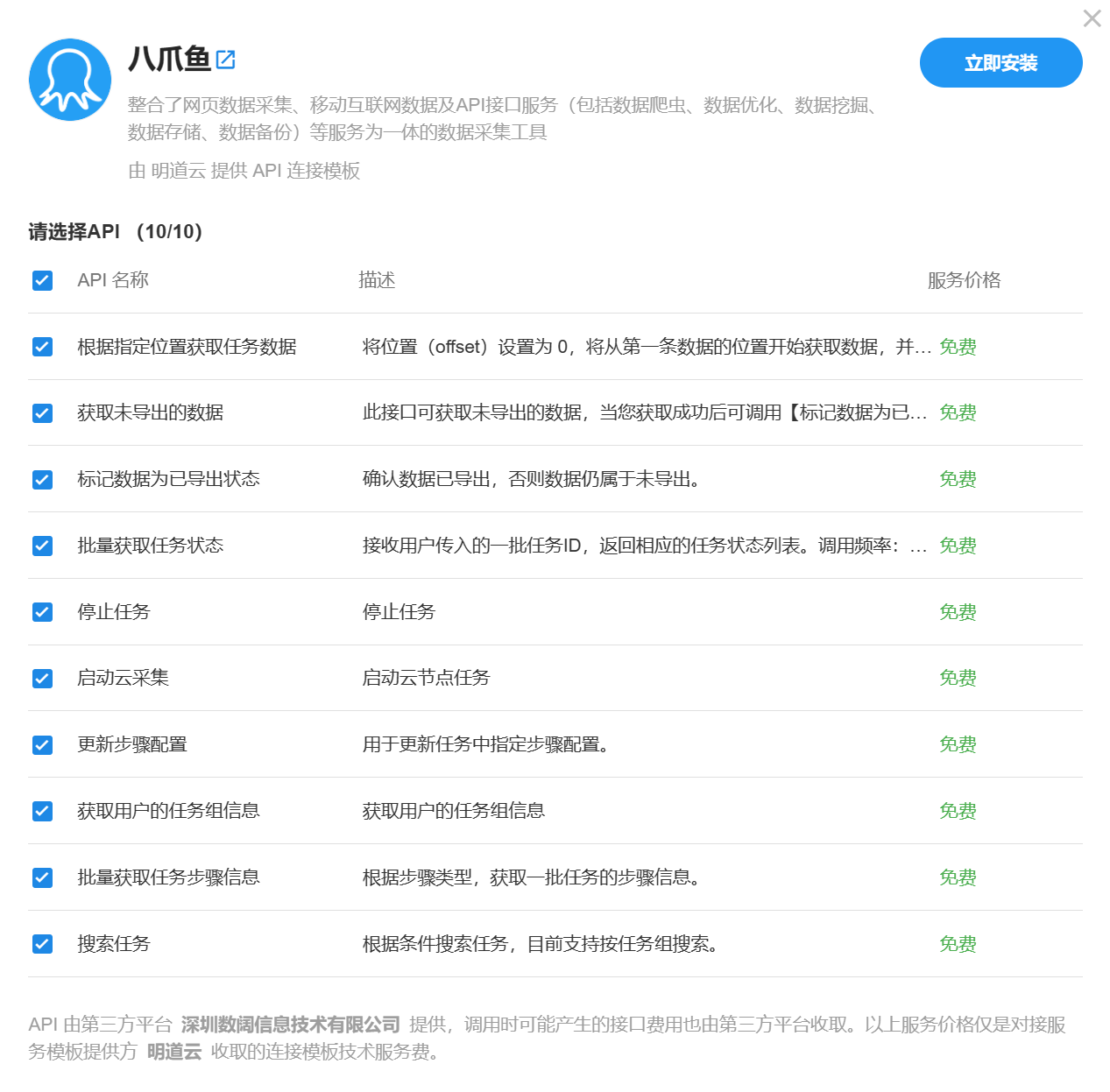This screenshot has height=1092, width=1110.
Task: Click the 更新步骤配置 API name
Action: tap(132, 744)
